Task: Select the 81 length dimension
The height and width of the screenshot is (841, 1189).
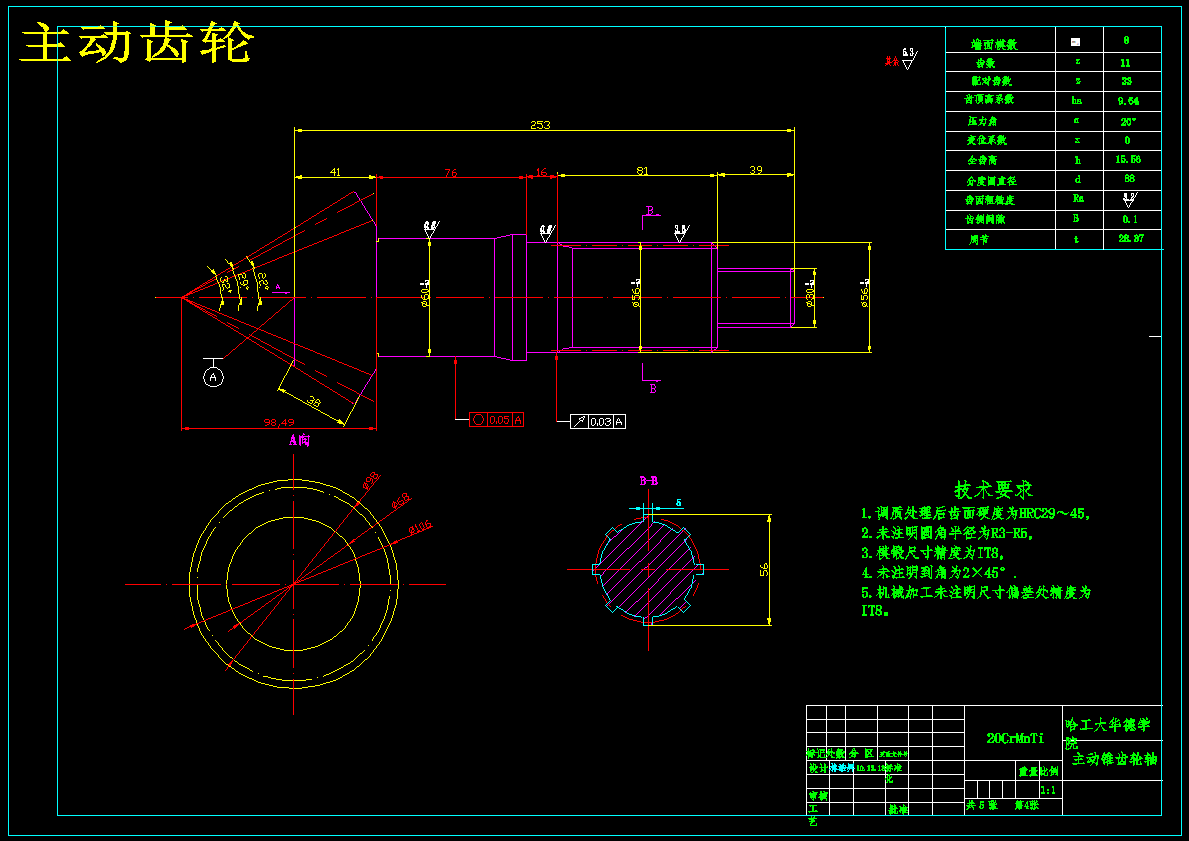Action: click(642, 171)
